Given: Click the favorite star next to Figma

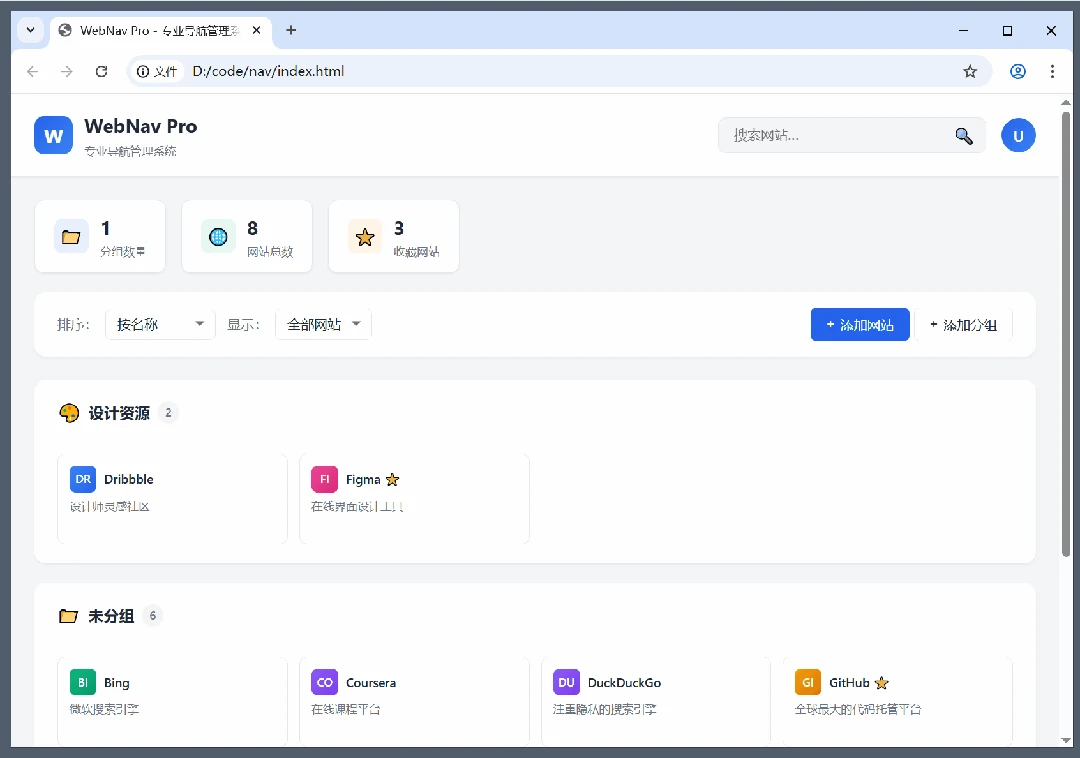Looking at the screenshot, I should click(393, 480).
